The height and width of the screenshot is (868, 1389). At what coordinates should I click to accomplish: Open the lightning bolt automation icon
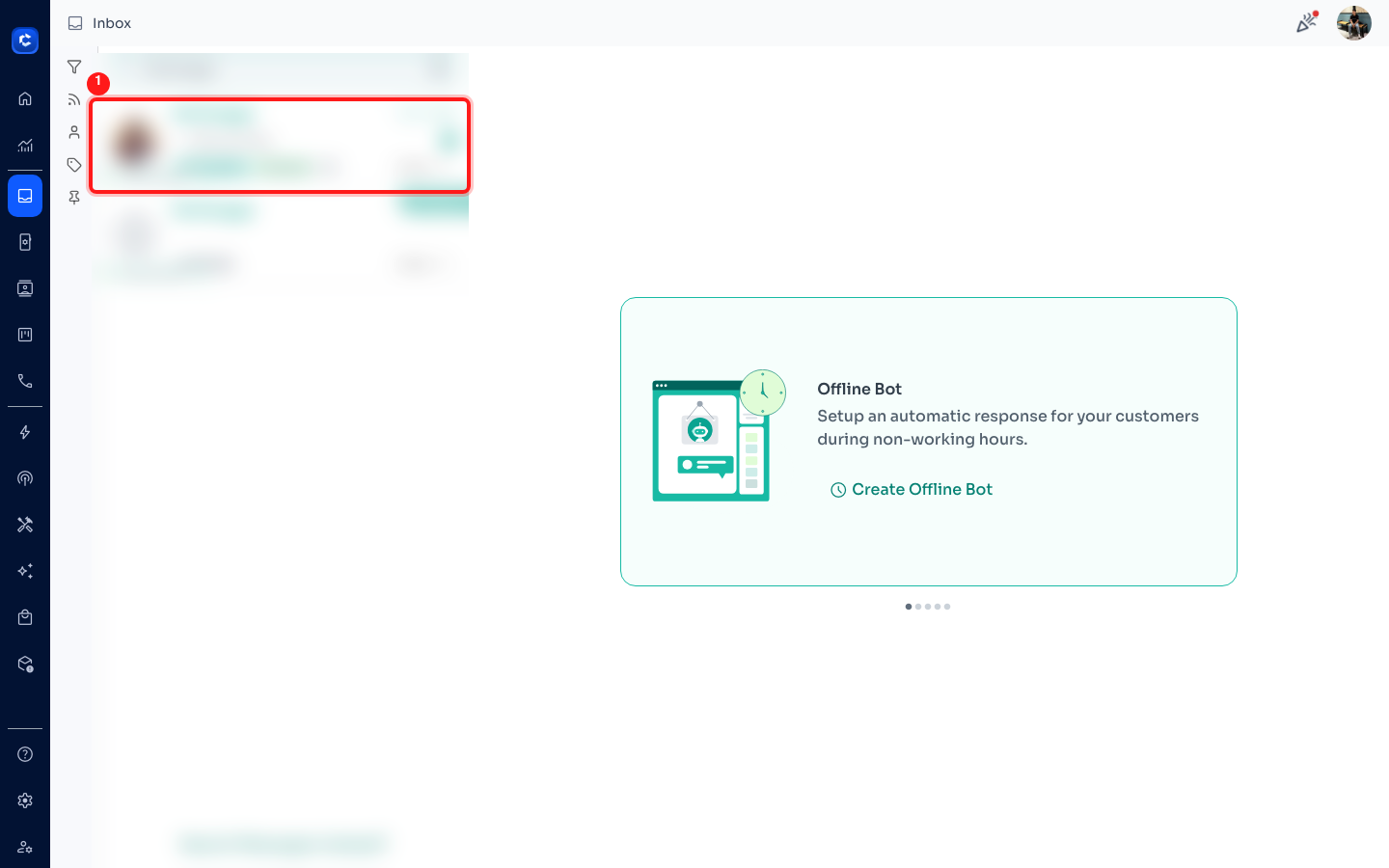[x=25, y=432]
